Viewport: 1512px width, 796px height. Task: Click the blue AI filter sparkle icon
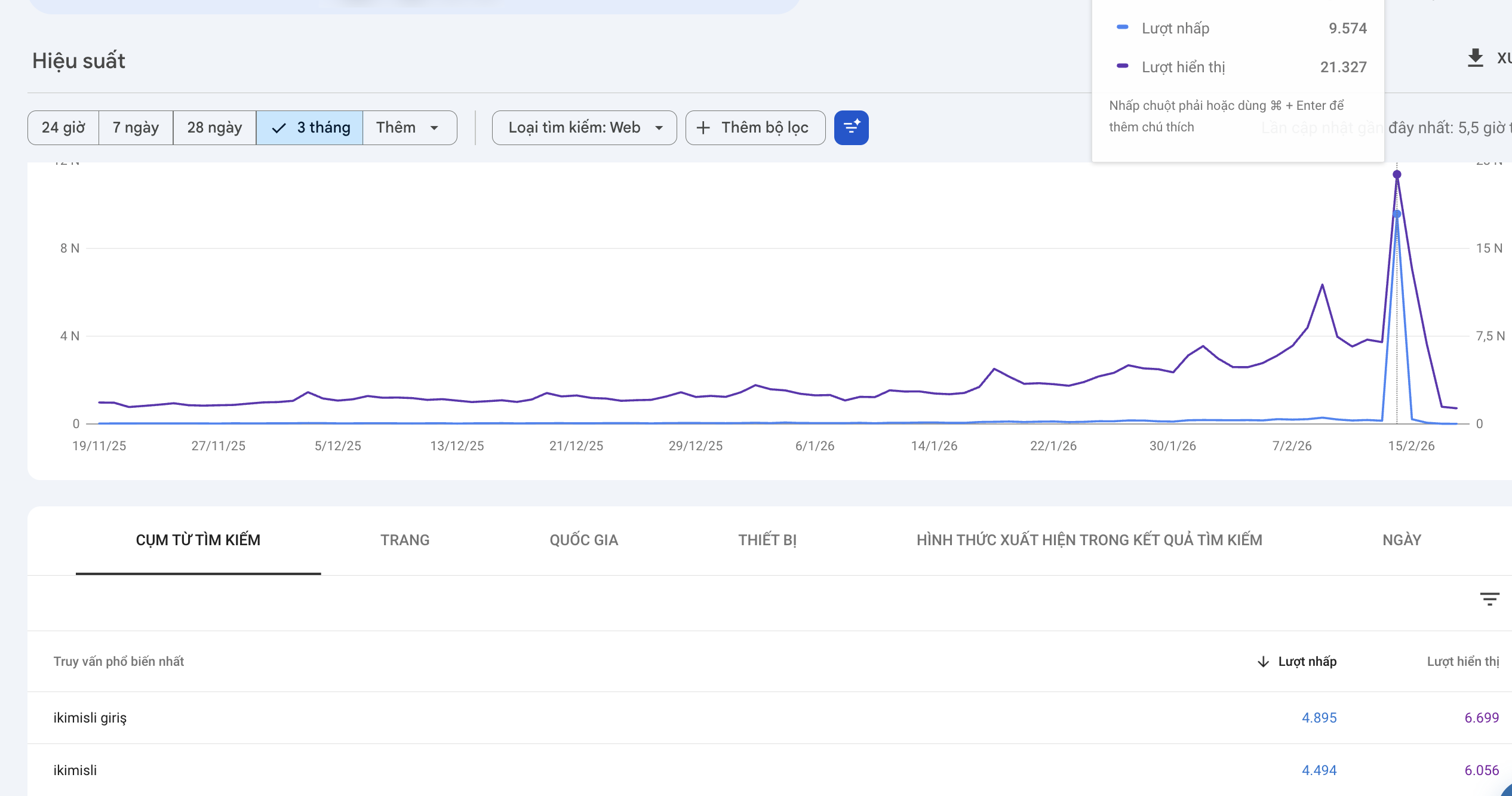851,127
